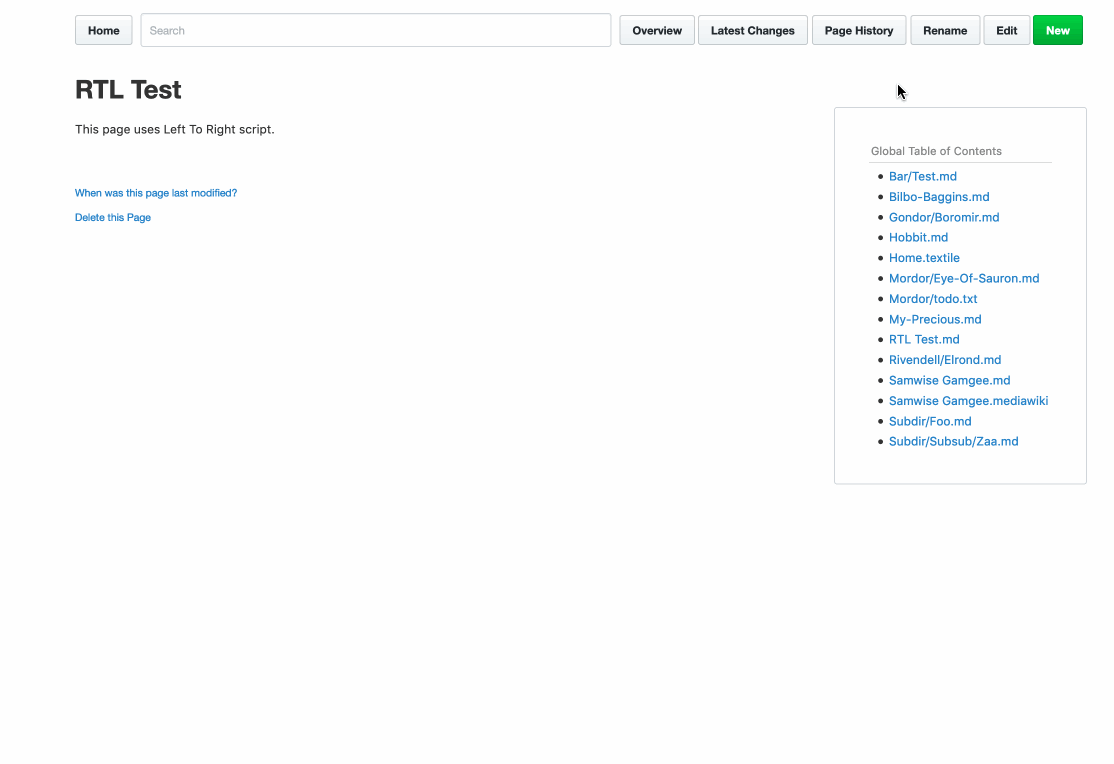
Task: Open the Bilbo-Baggins.md link
Action: (938, 197)
